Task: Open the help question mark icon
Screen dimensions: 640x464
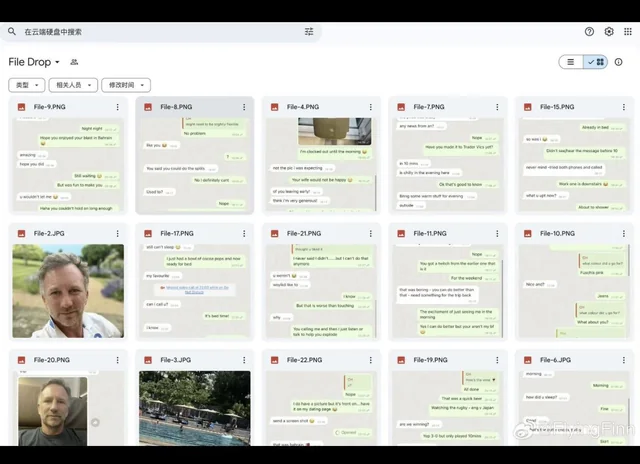Action: click(x=589, y=32)
